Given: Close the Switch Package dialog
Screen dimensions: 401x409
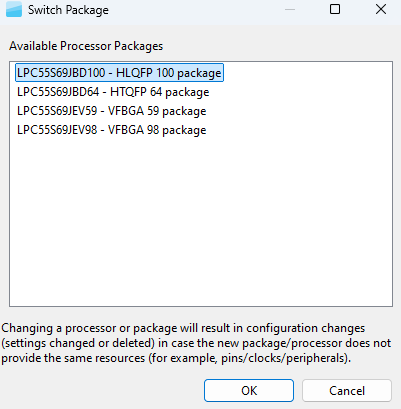Looking at the screenshot, I should pos(381,9).
